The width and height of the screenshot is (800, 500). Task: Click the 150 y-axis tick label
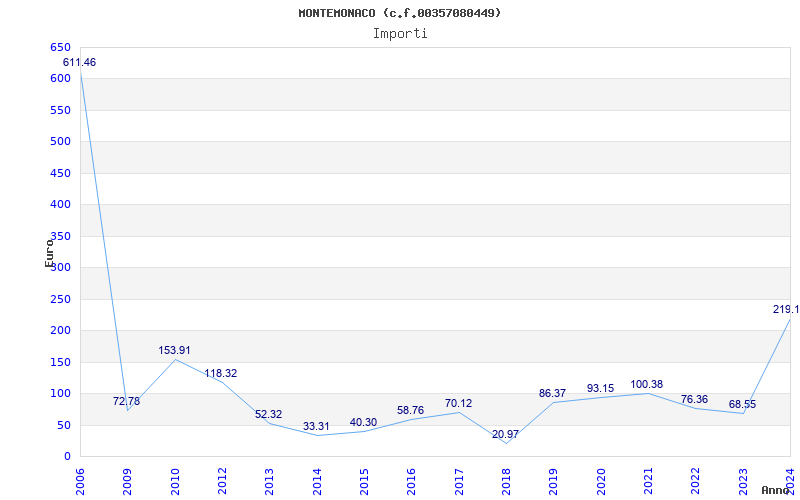[x=60, y=362]
